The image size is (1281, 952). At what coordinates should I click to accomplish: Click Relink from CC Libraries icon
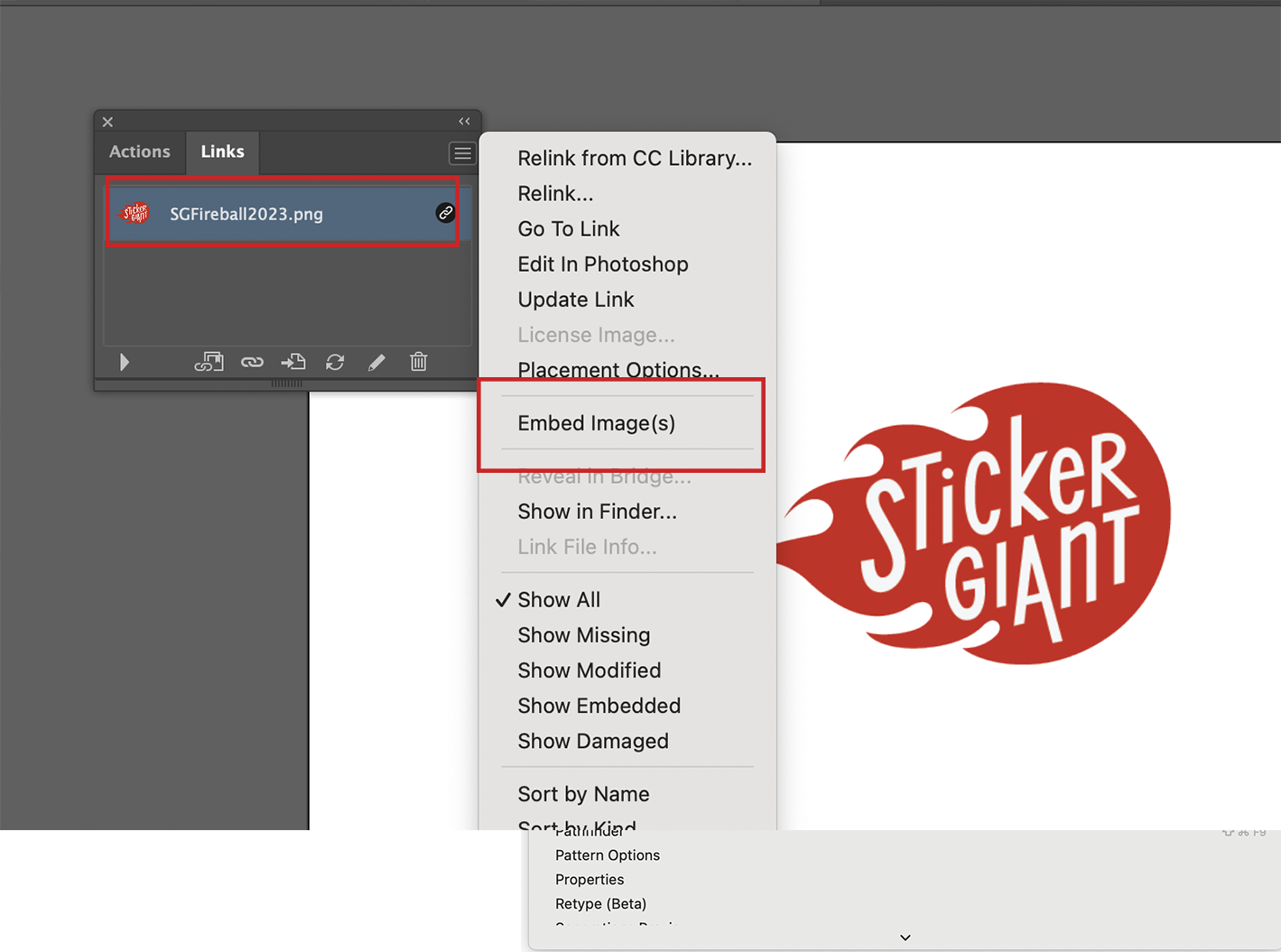(x=209, y=362)
